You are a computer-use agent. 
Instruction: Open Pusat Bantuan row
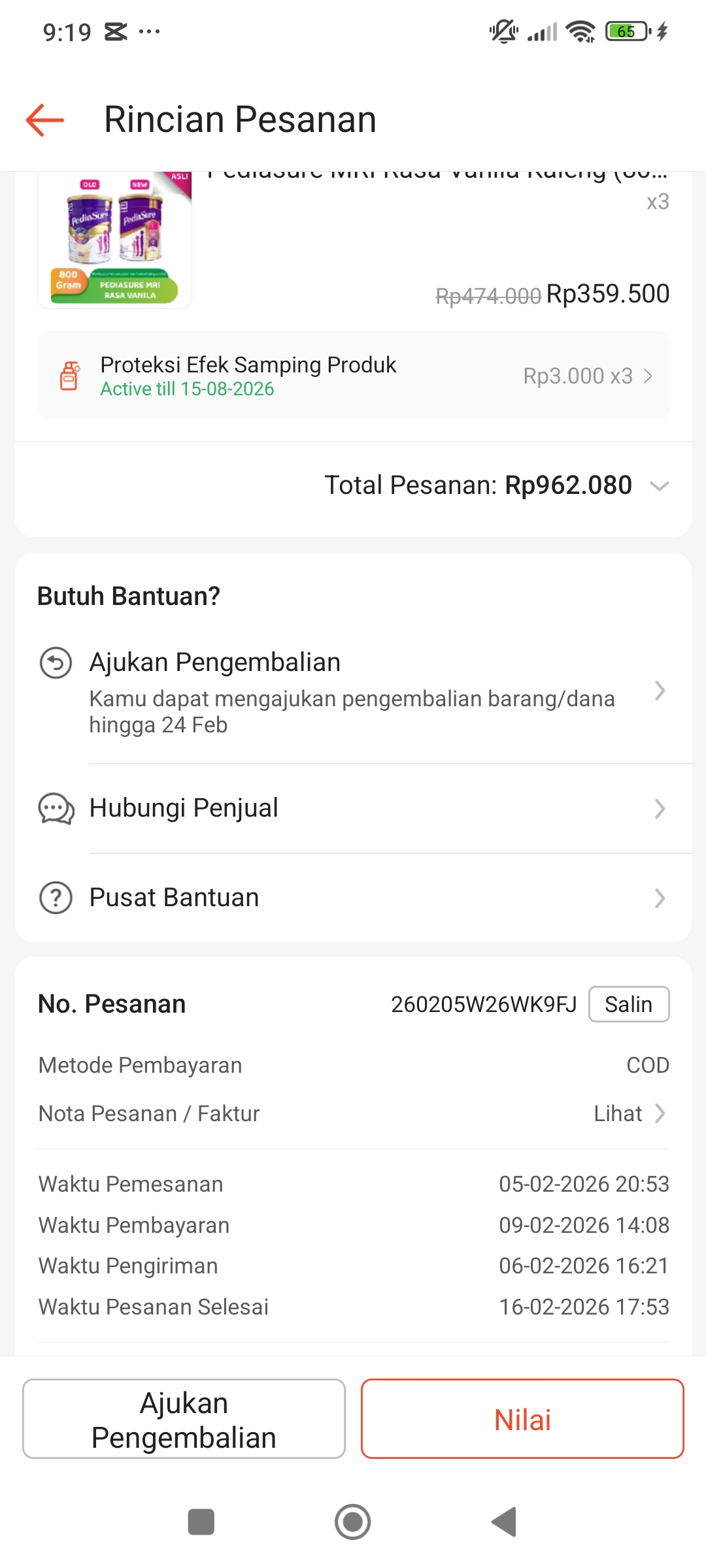click(175, 898)
